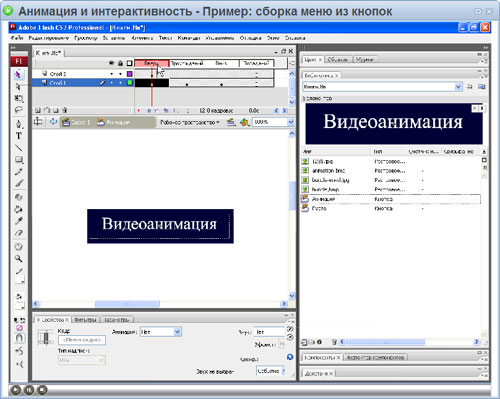500x399 pixels.
Task: Open the label type dropdown
Action: click(x=82, y=360)
